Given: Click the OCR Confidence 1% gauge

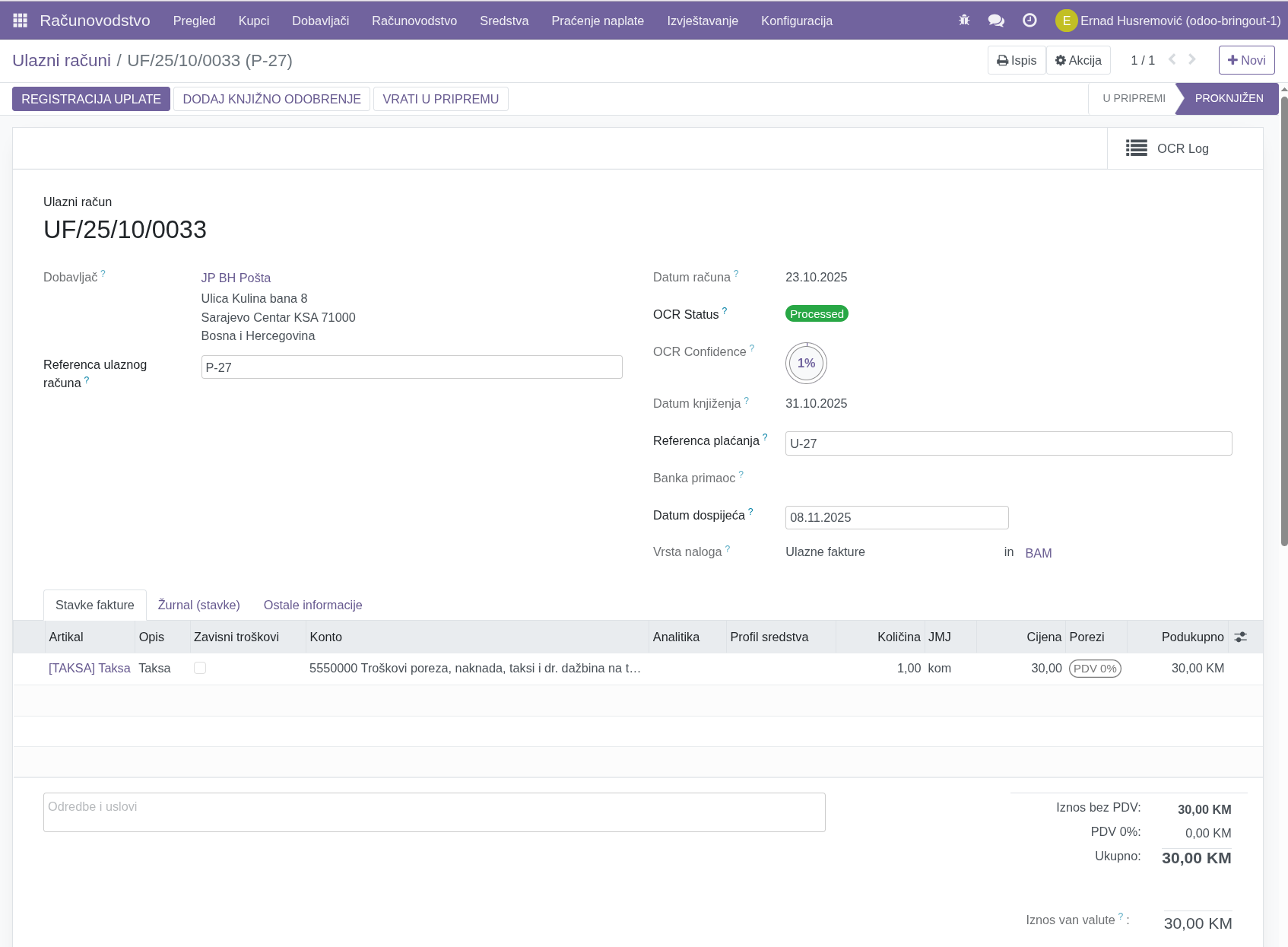Looking at the screenshot, I should pos(805,363).
